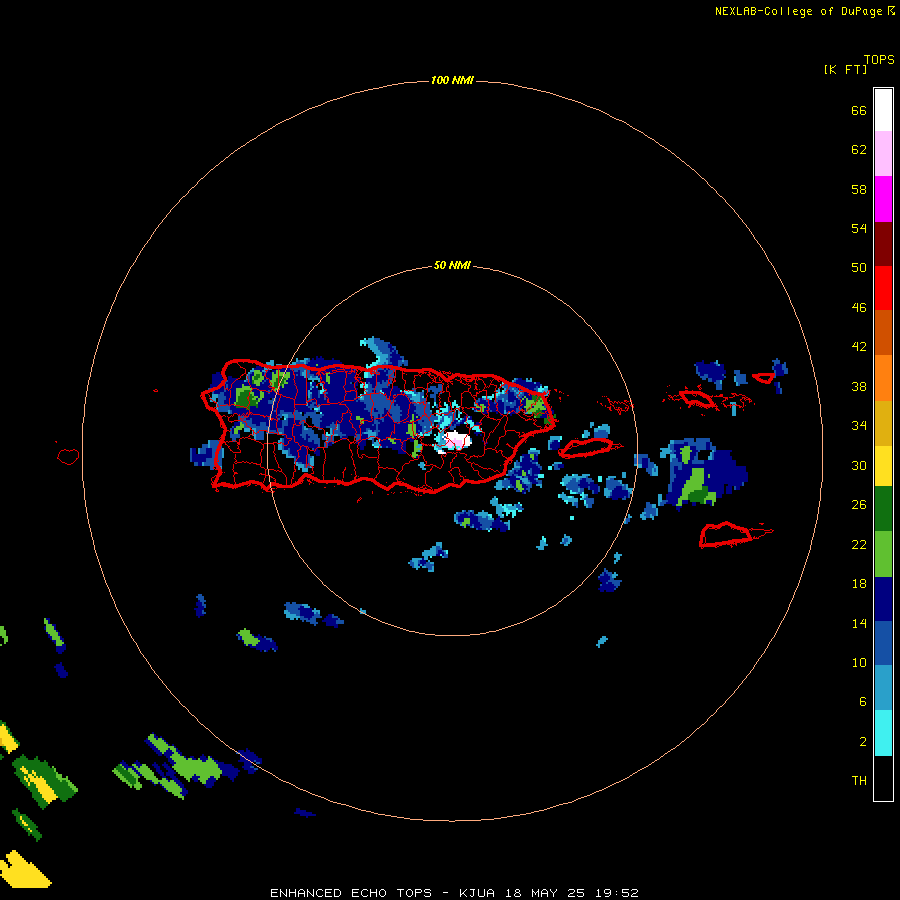Click the dark green 30 kft legend swatch

tap(883, 509)
